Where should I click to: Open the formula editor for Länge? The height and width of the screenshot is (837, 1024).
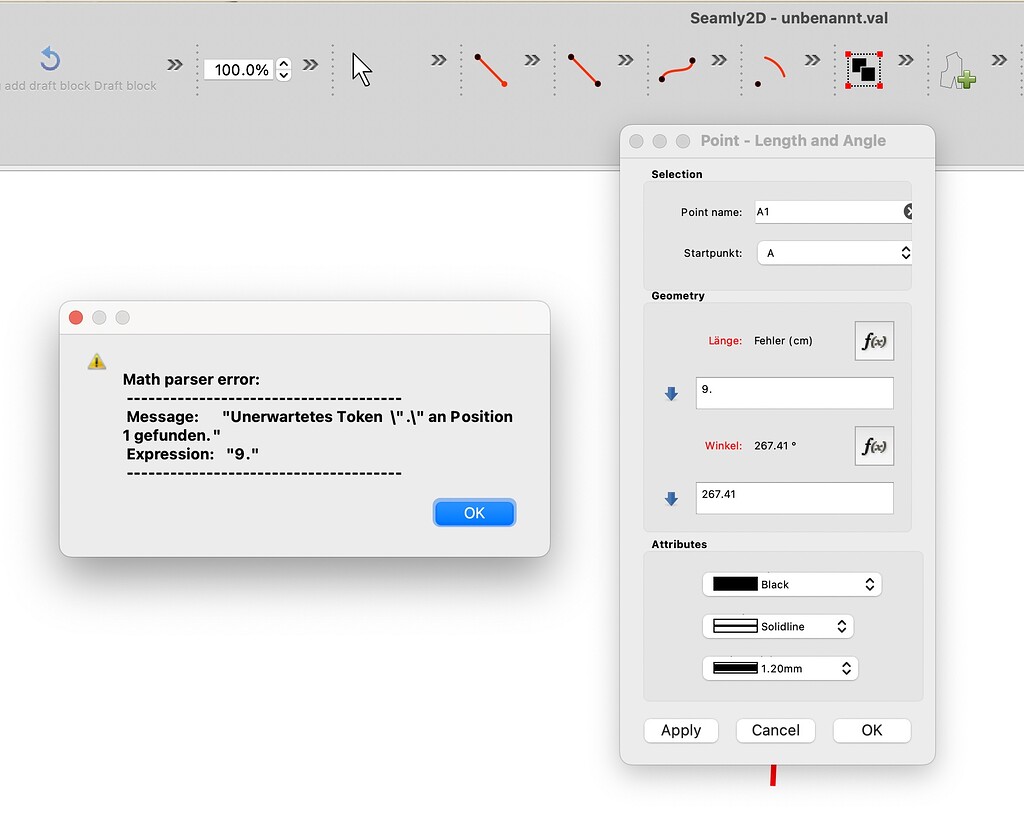[x=874, y=341]
